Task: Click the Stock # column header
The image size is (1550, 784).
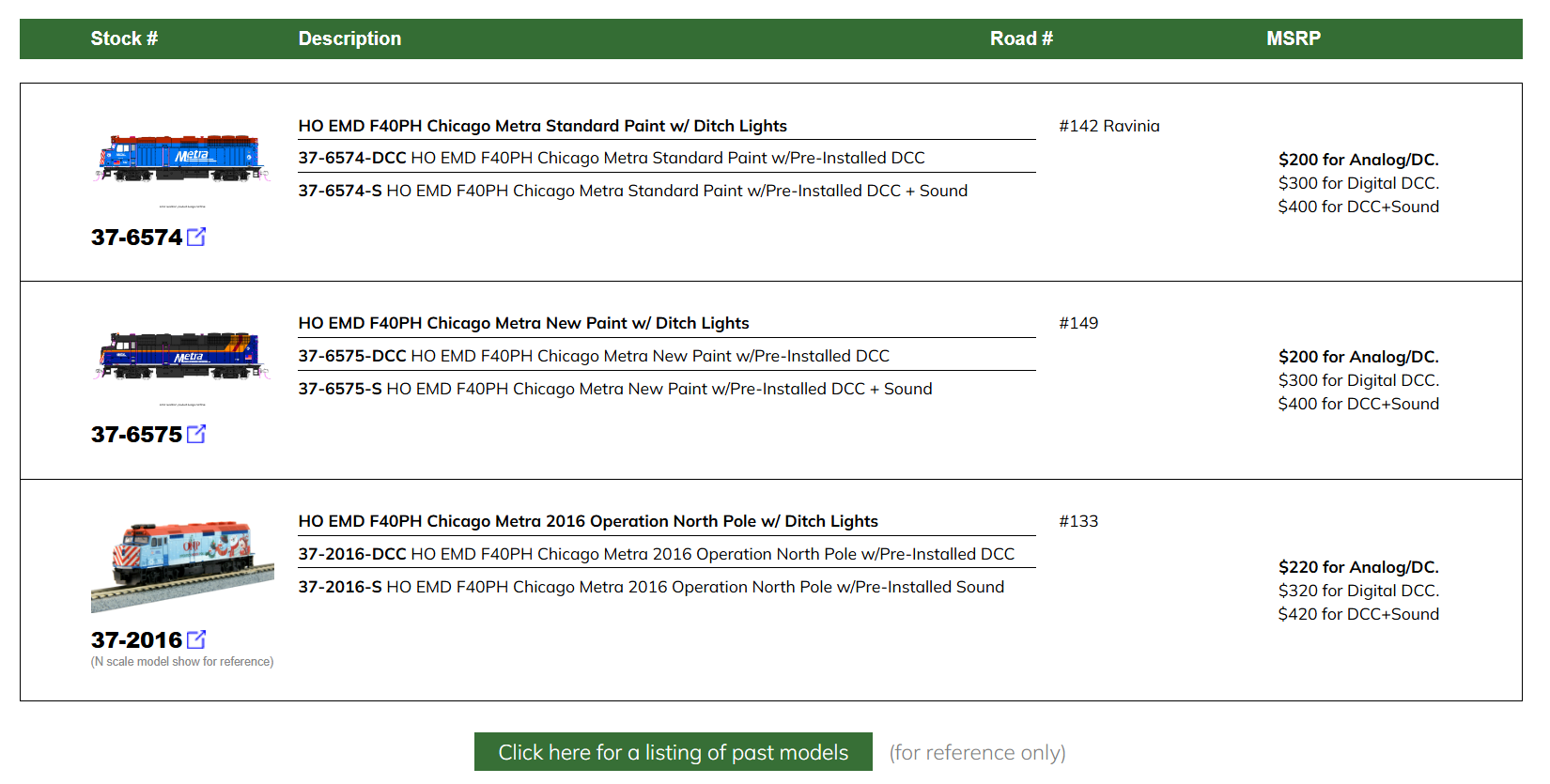Action: coord(124,38)
